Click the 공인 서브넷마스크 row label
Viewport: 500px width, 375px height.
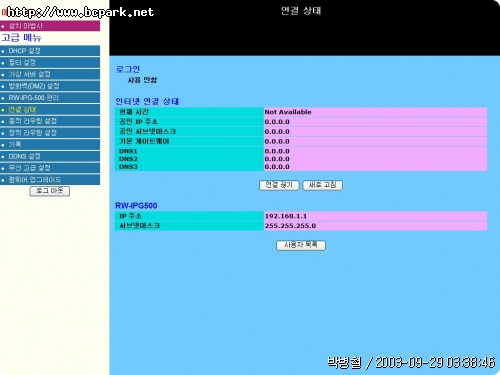(x=147, y=131)
